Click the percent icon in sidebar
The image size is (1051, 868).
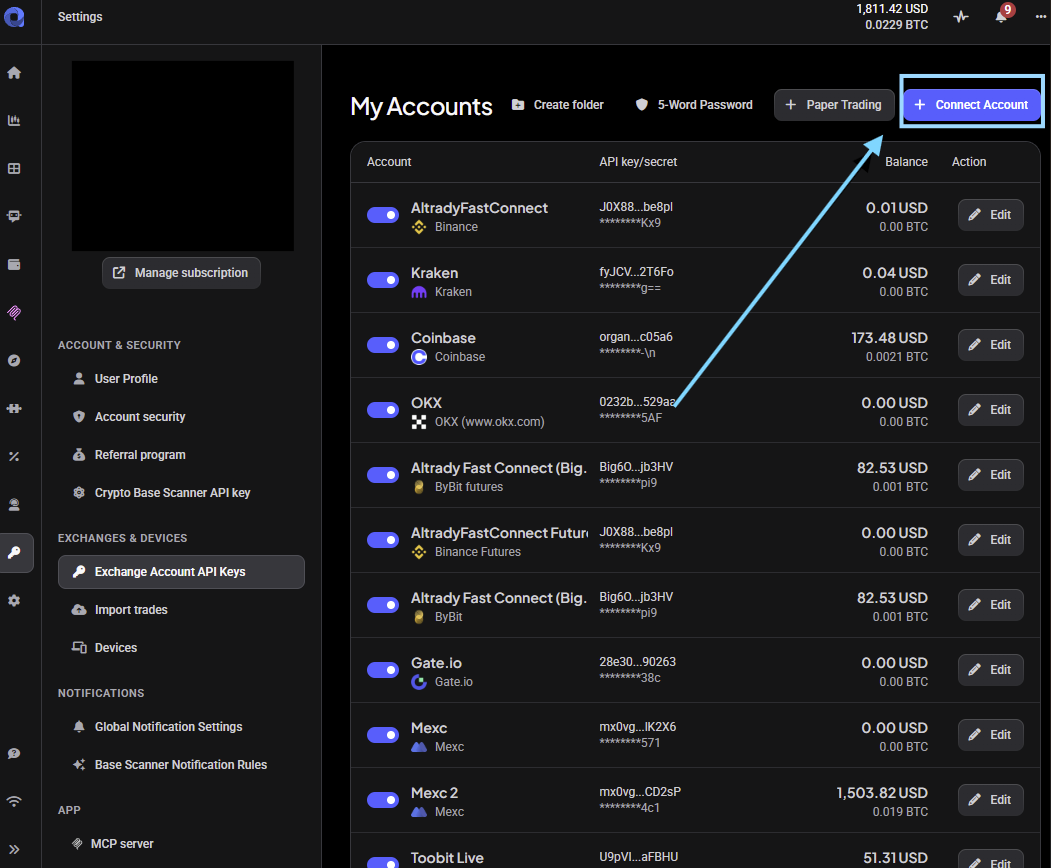[14, 456]
